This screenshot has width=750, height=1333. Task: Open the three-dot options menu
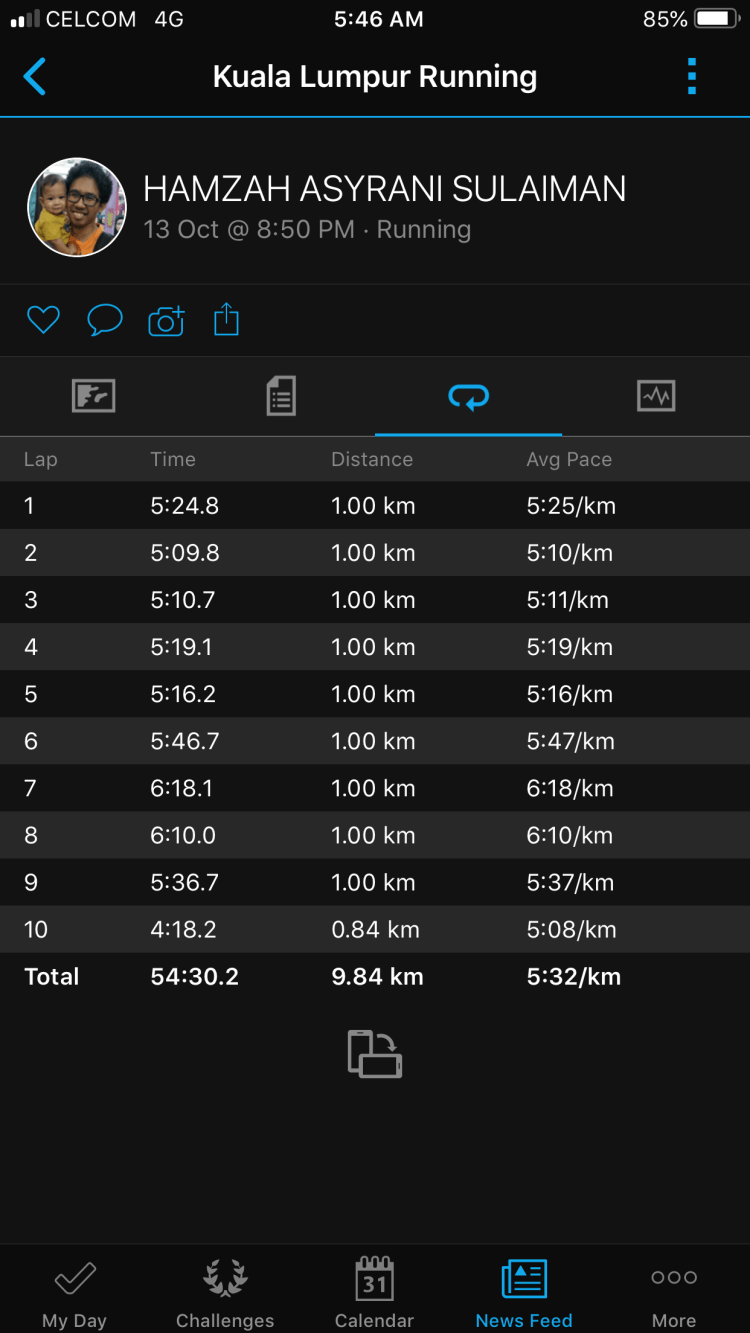(691, 77)
